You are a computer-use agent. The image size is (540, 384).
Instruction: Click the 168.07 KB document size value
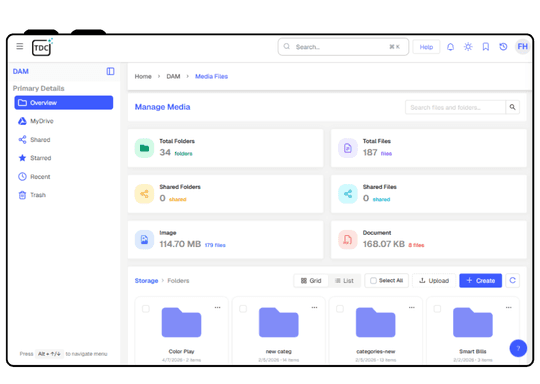[x=384, y=244]
